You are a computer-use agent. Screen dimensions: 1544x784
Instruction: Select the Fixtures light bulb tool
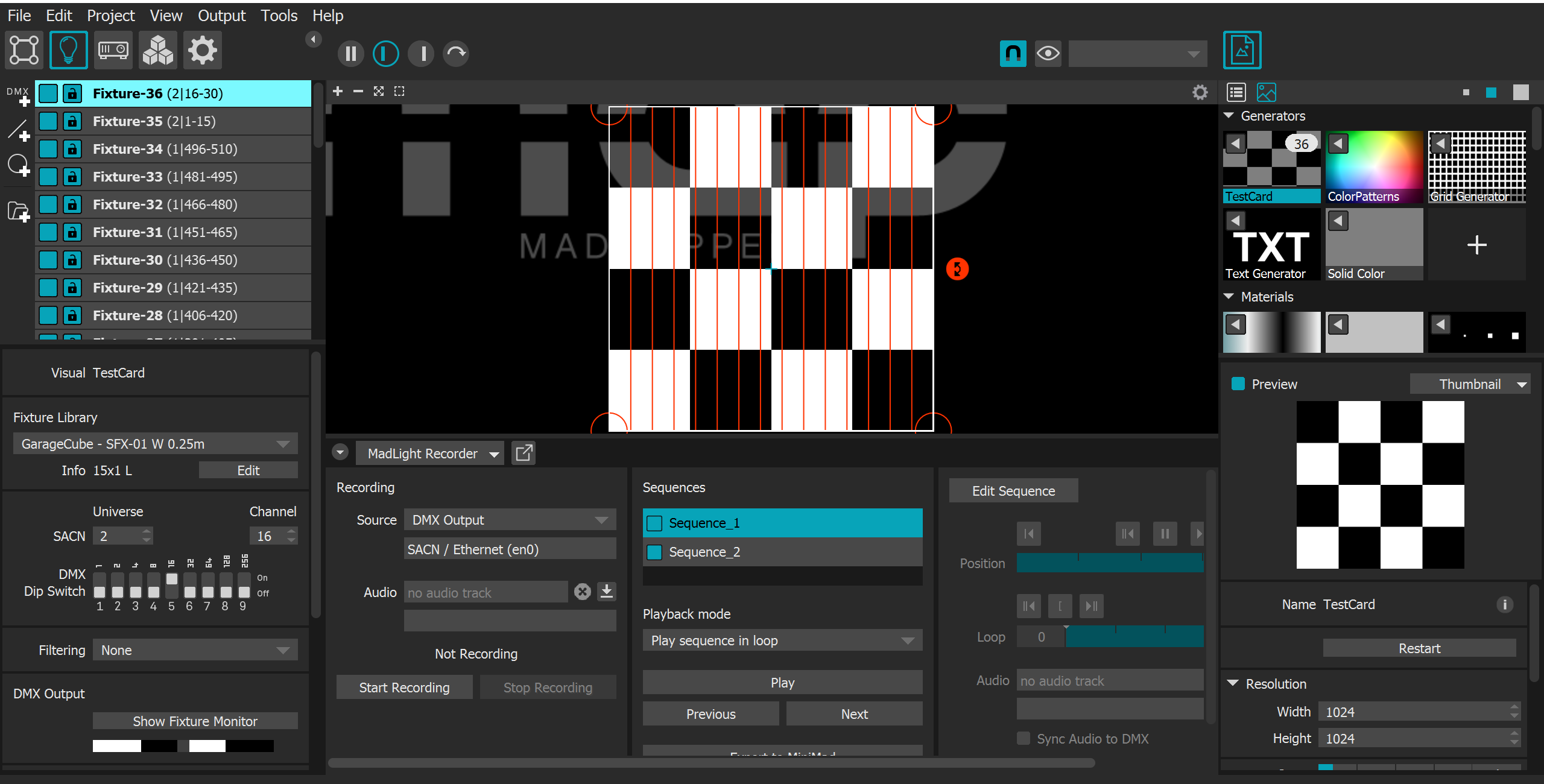pos(68,50)
